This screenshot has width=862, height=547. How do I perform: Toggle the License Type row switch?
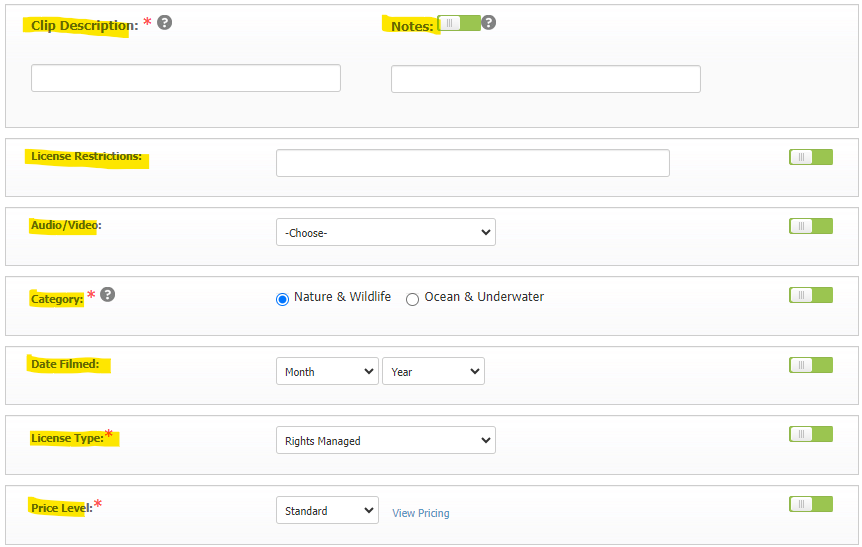click(x=811, y=434)
